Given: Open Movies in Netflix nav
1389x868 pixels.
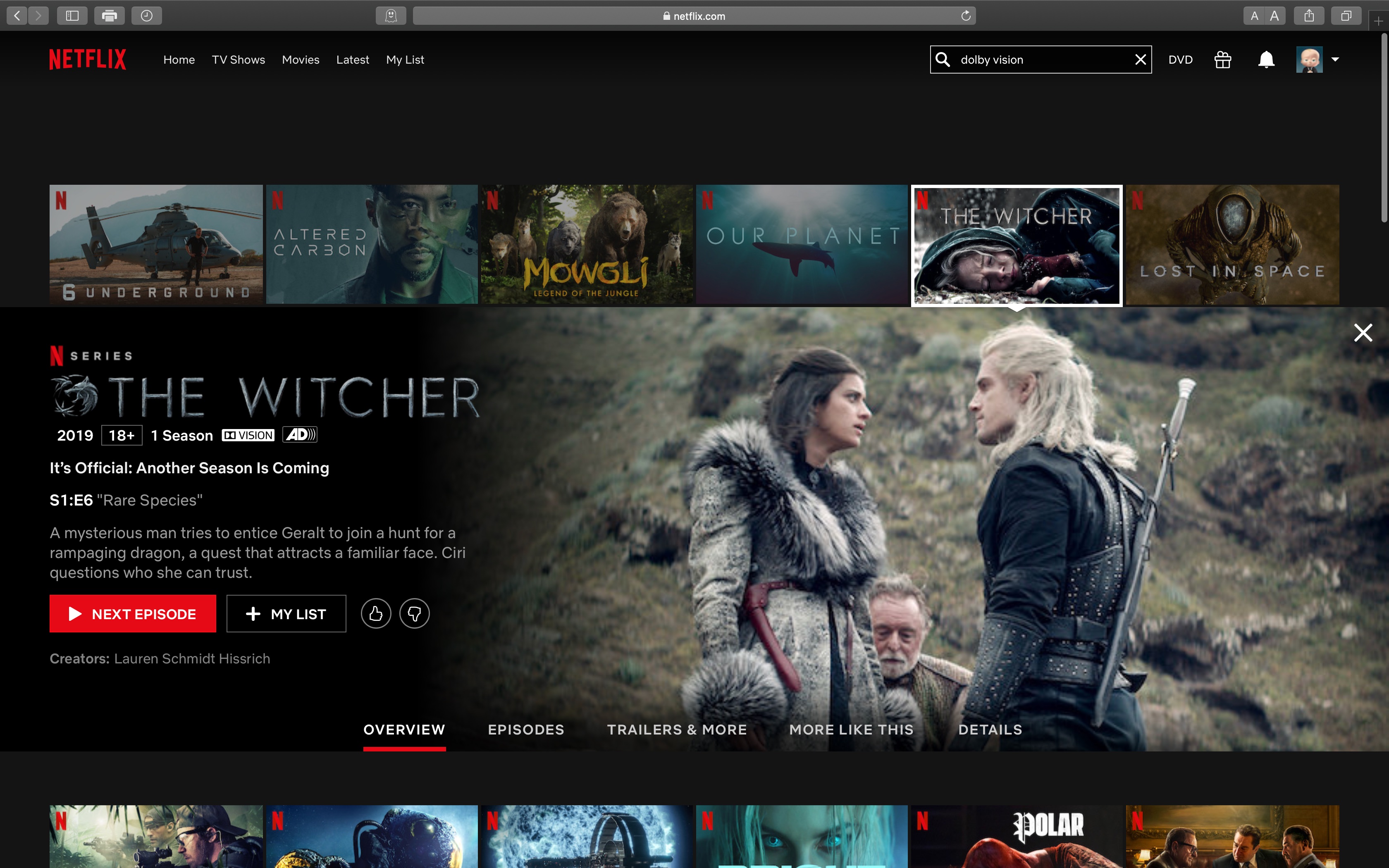Looking at the screenshot, I should (x=301, y=60).
